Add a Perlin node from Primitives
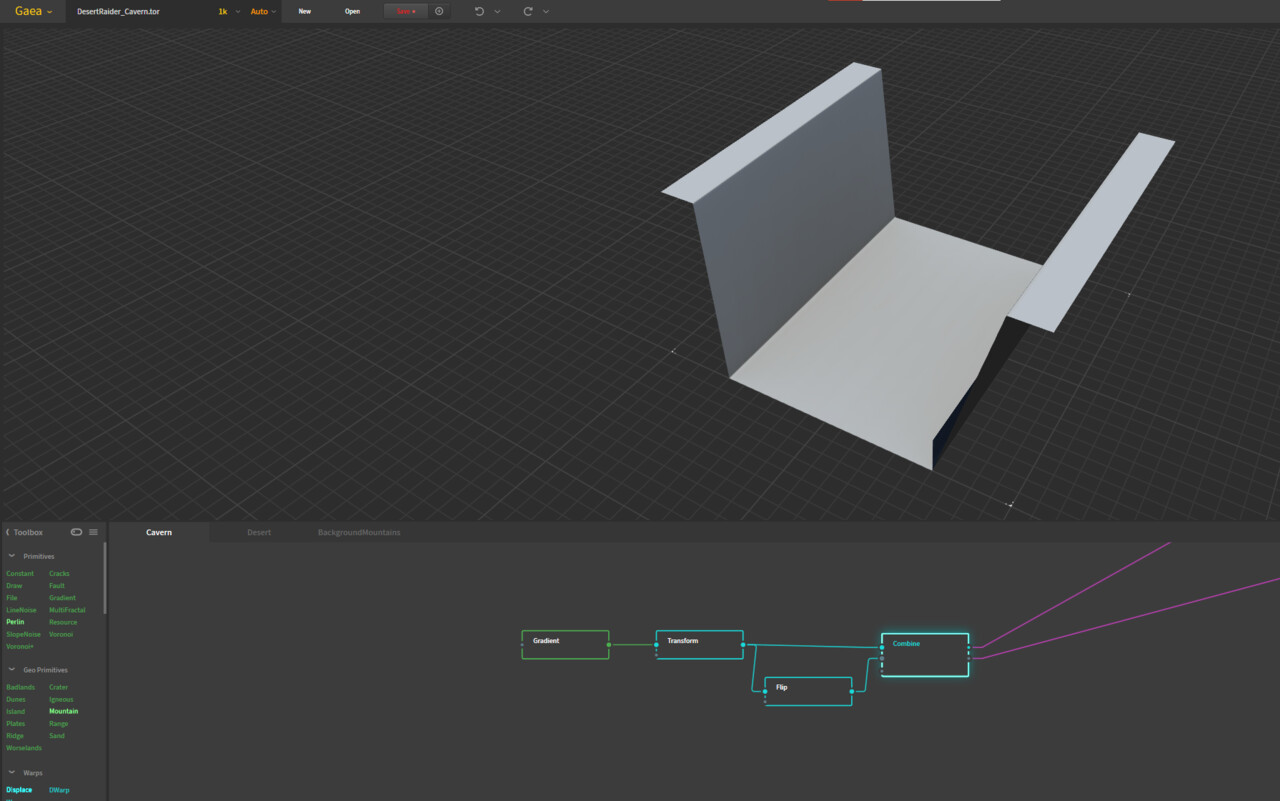The width and height of the screenshot is (1280, 801). (14, 621)
